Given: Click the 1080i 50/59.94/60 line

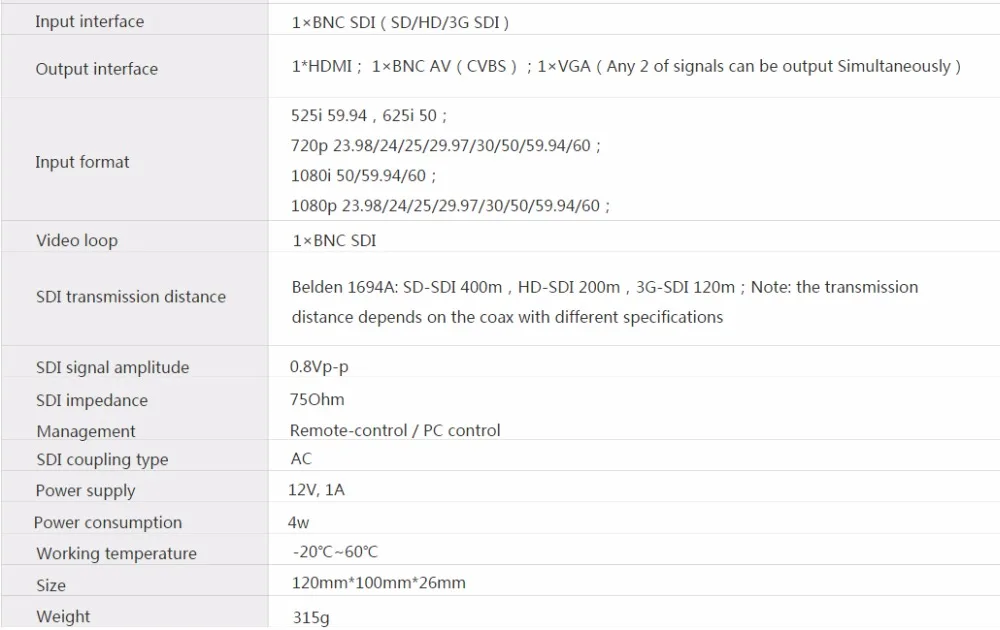Looking at the screenshot, I should pos(363,175).
